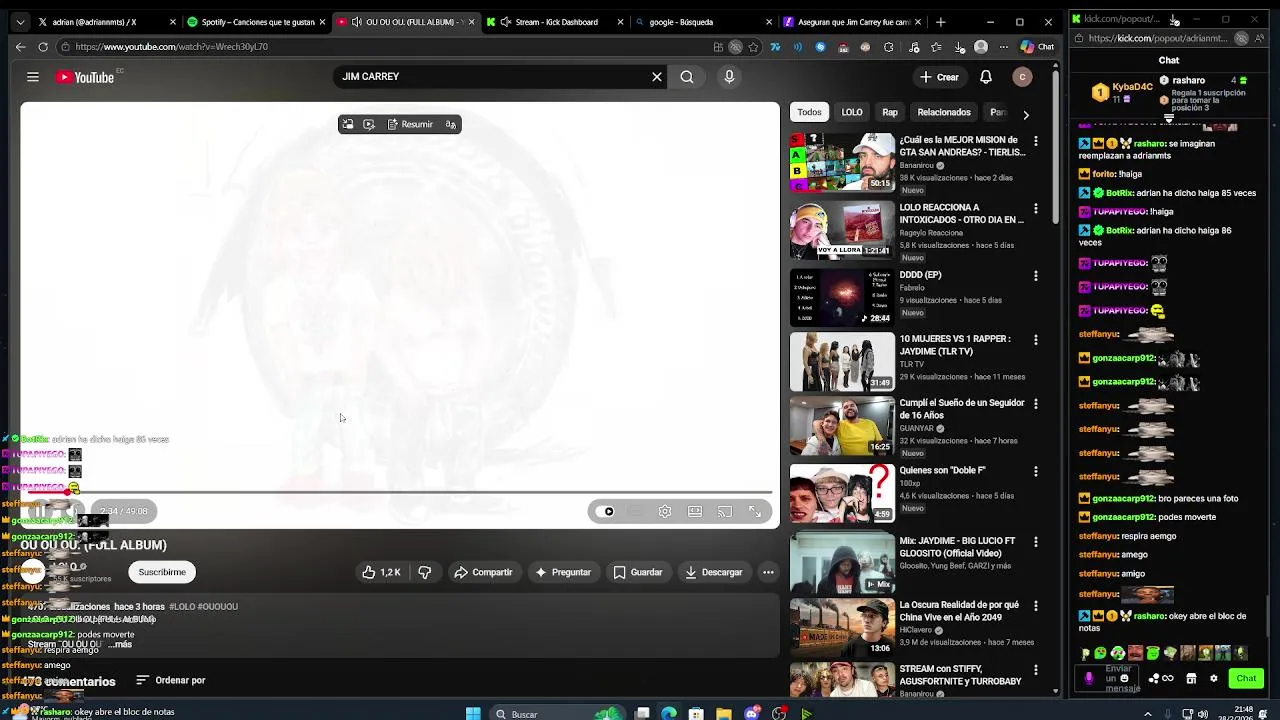Viewport: 1280px width, 720px height.
Task: Open the browser more options menu
Action: click(x=1003, y=46)
